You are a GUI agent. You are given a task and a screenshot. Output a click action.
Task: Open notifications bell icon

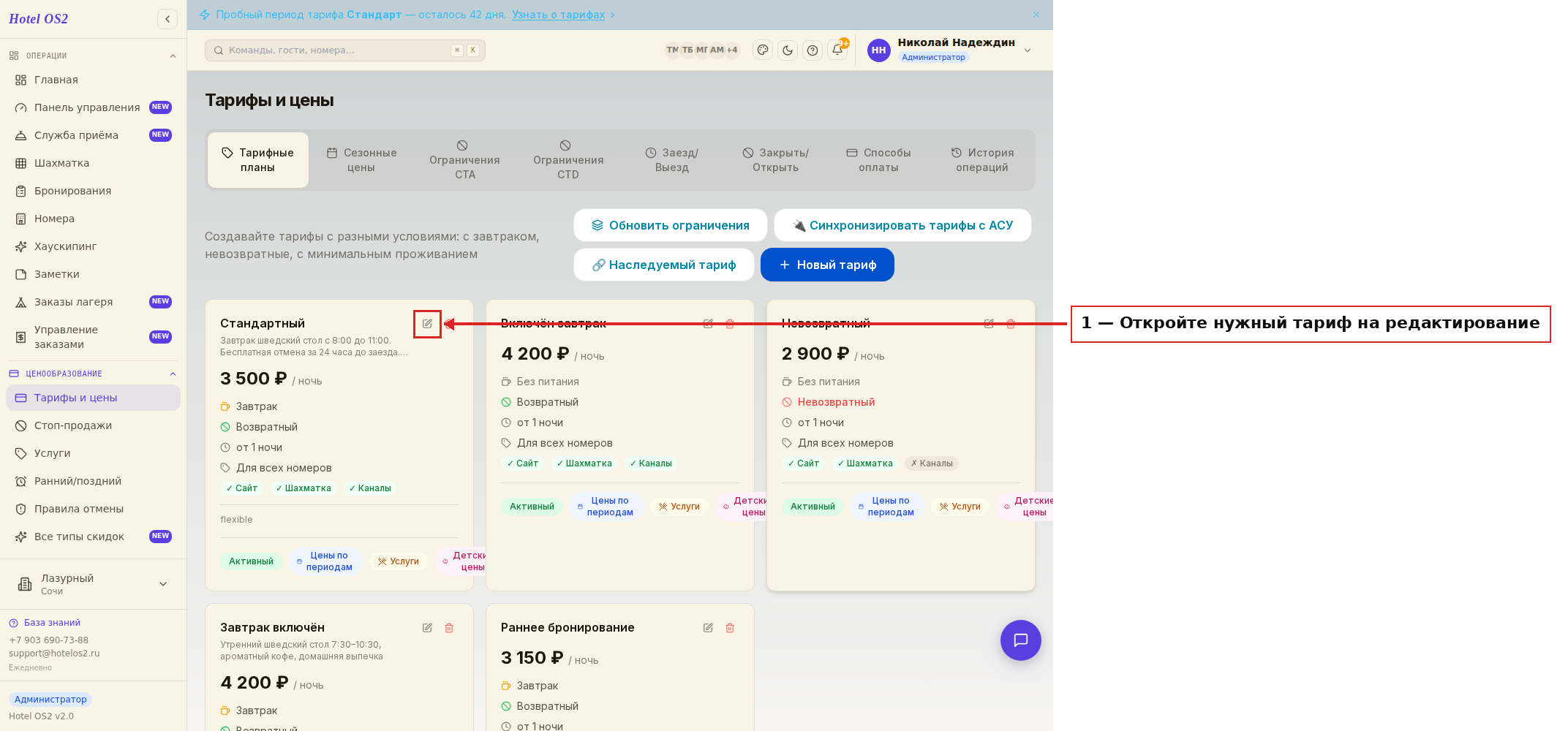(837, 50)
